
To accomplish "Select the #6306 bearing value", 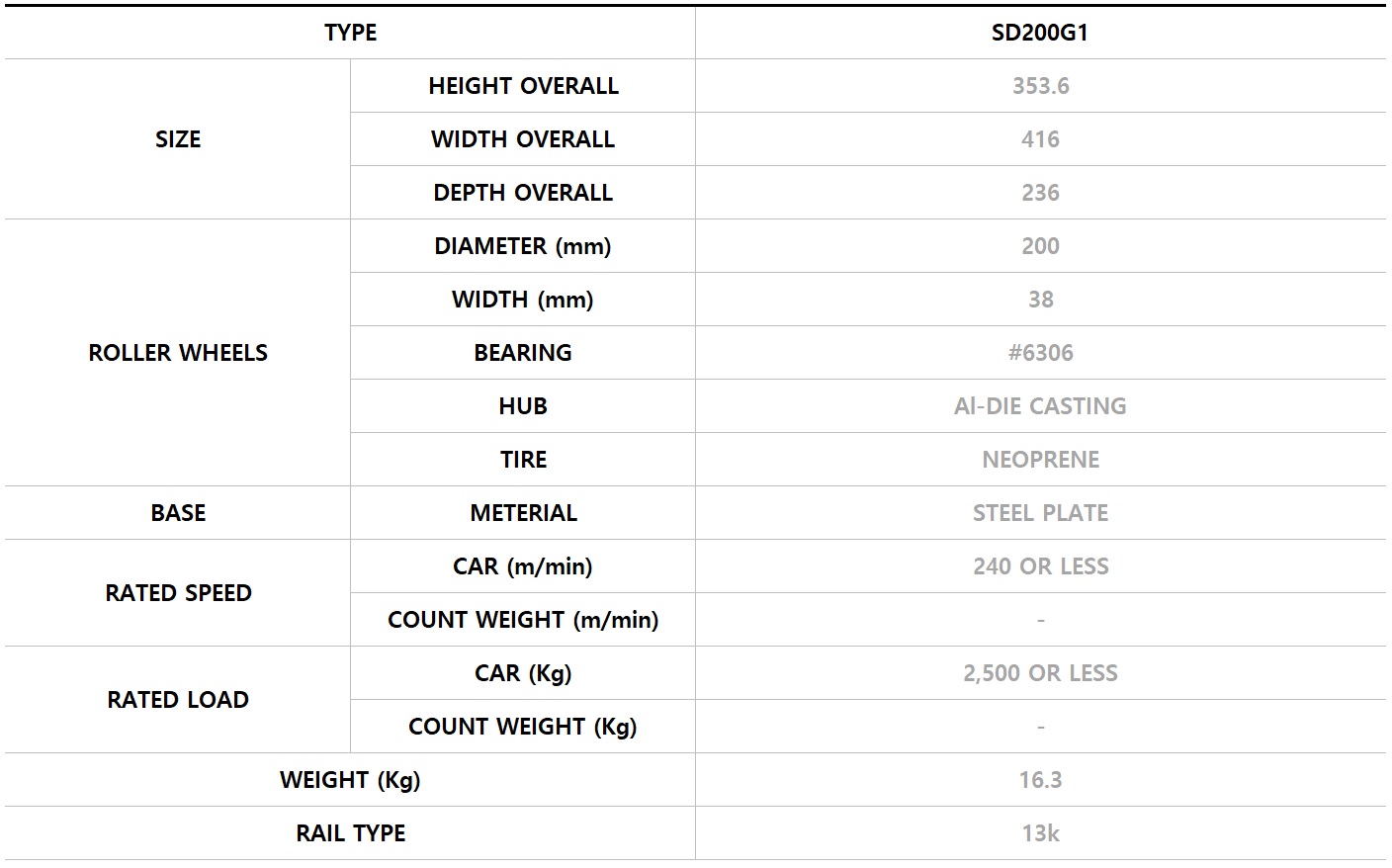I will pyautogui.click(x=1040, y=353).
